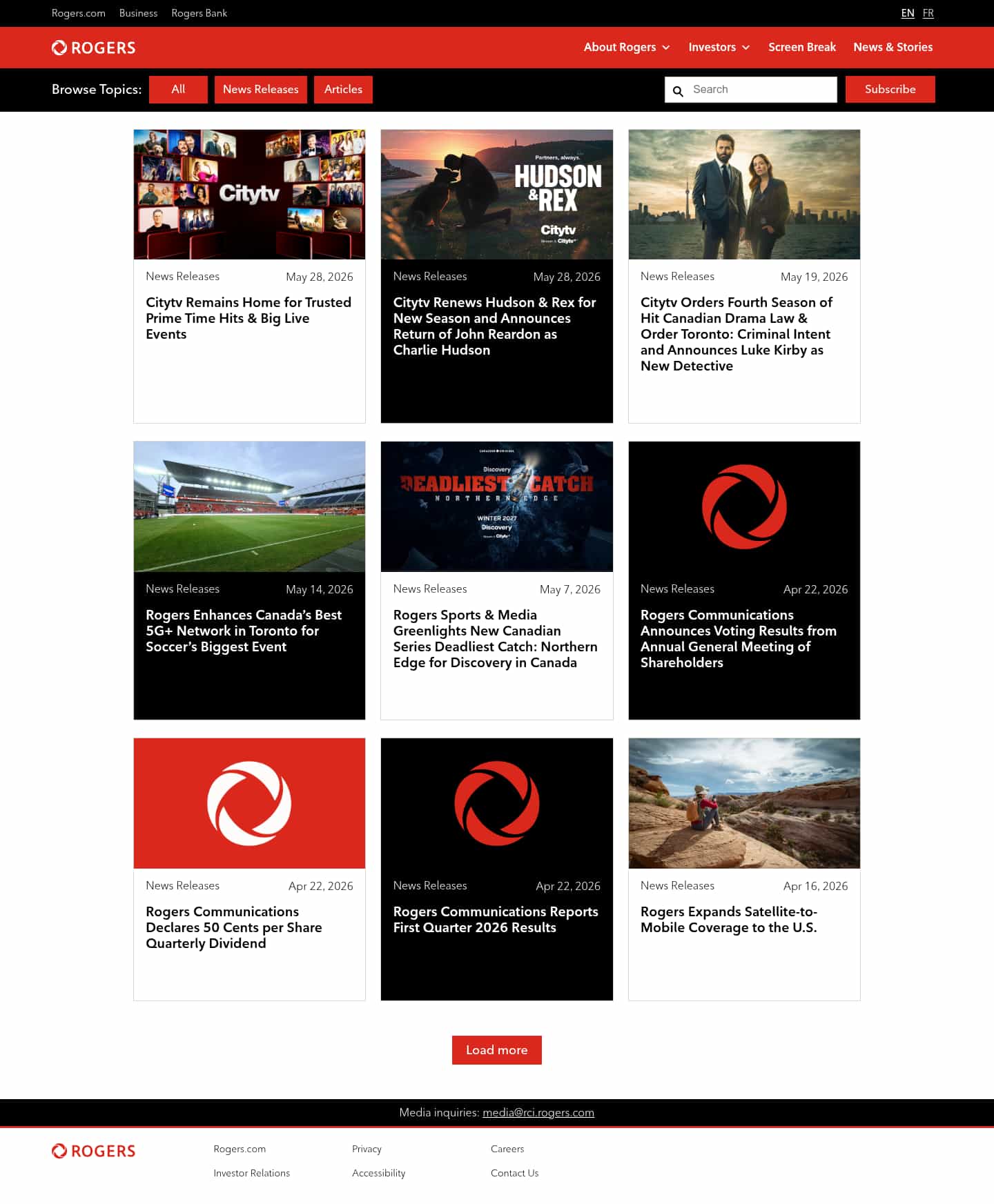Open the red Rogers logo on the First Quarter card
Screen dimensions: 994x1204
(x=497, y=803)
